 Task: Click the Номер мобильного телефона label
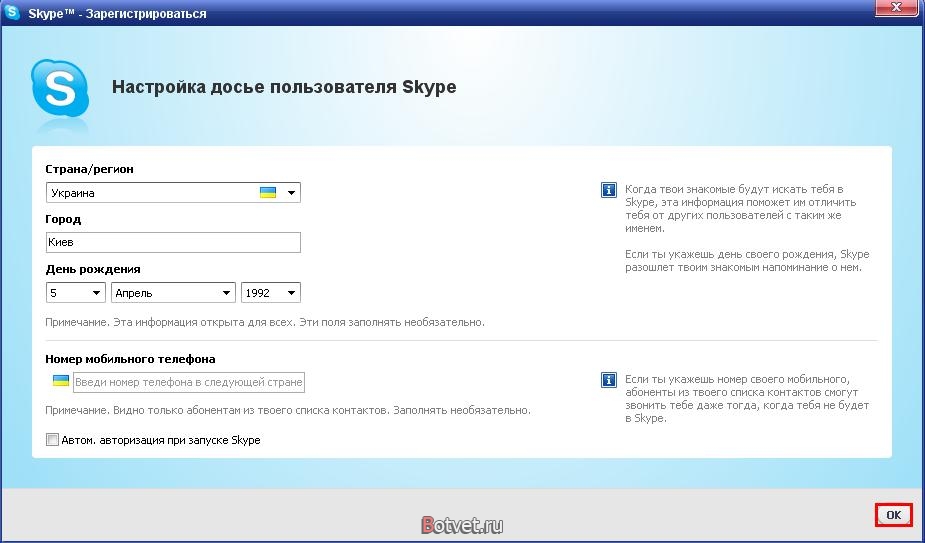coord(130,359)
